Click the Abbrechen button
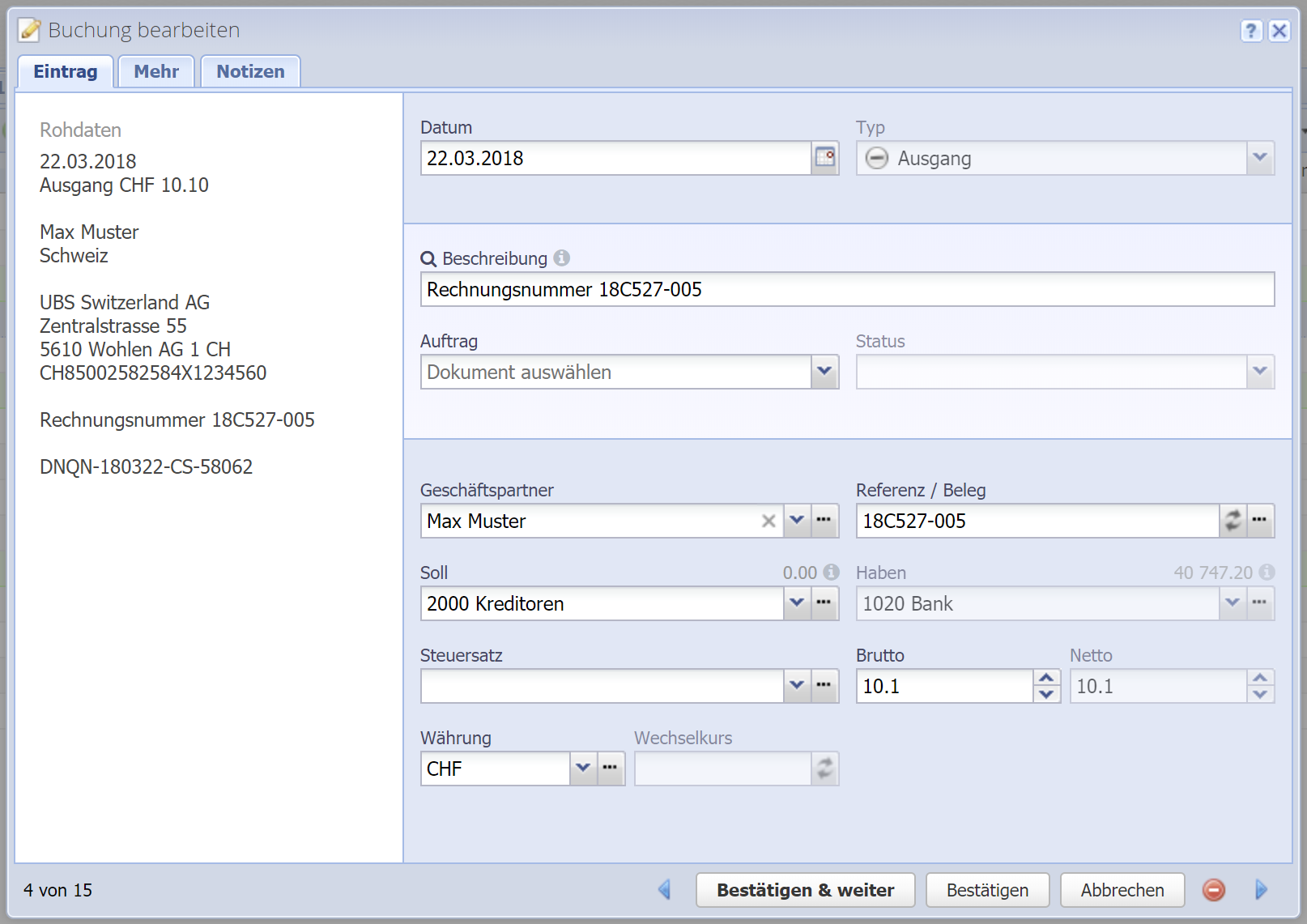The height and width of the screenshot is (924, 1307). [1122, 890]
